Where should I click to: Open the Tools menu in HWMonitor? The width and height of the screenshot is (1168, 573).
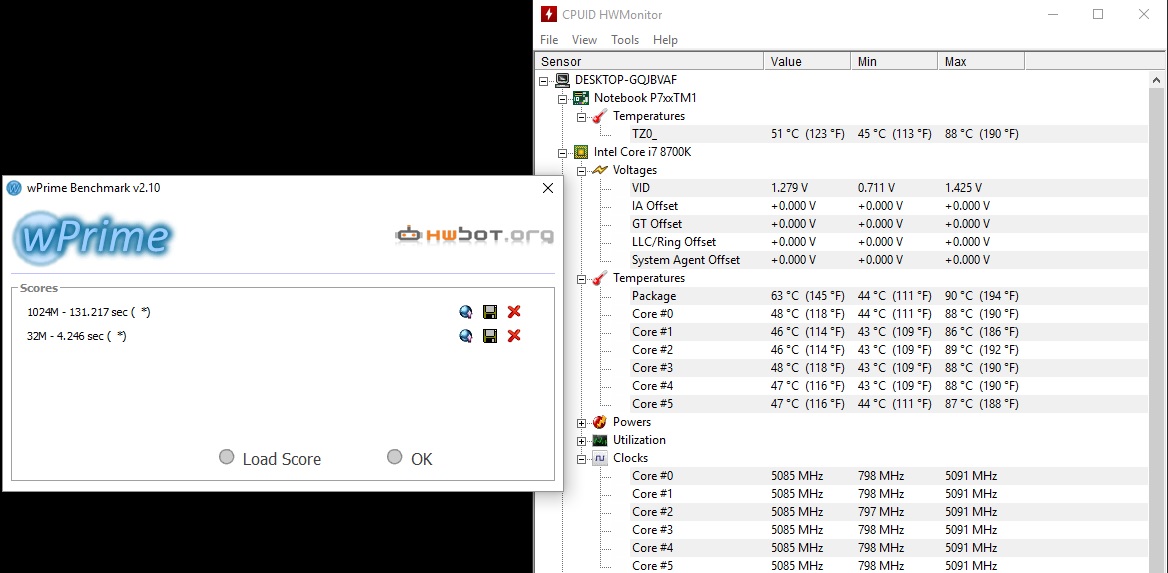tap(625, 39)
